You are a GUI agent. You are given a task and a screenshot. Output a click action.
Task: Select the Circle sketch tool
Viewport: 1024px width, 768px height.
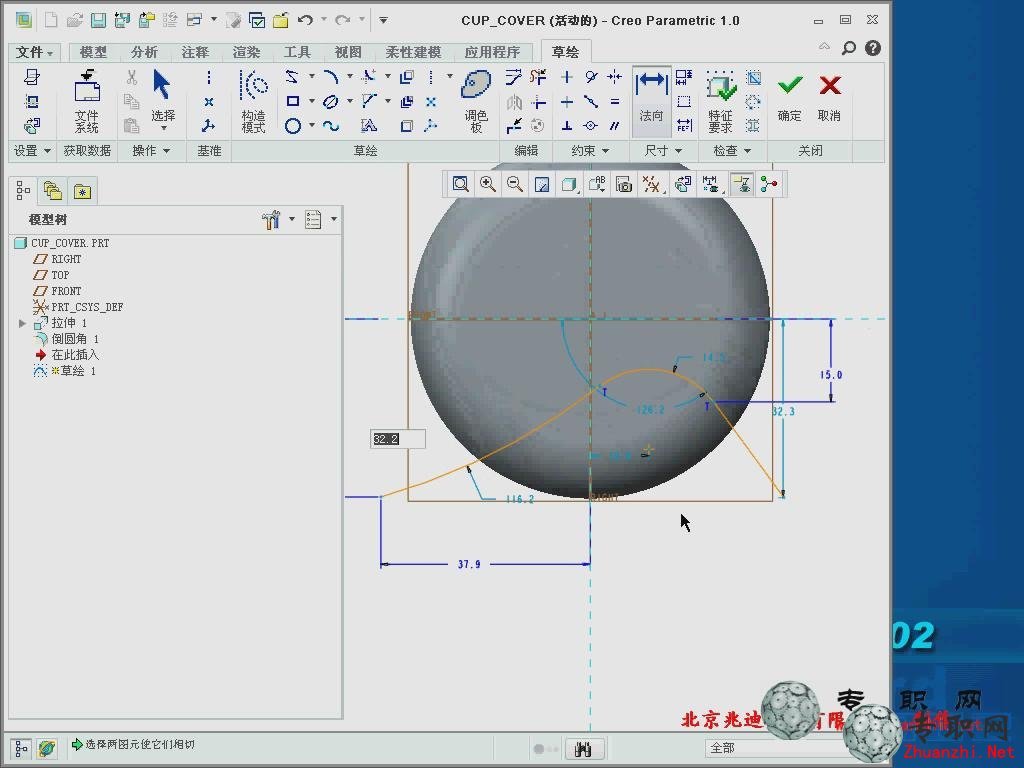coord(293,125)
